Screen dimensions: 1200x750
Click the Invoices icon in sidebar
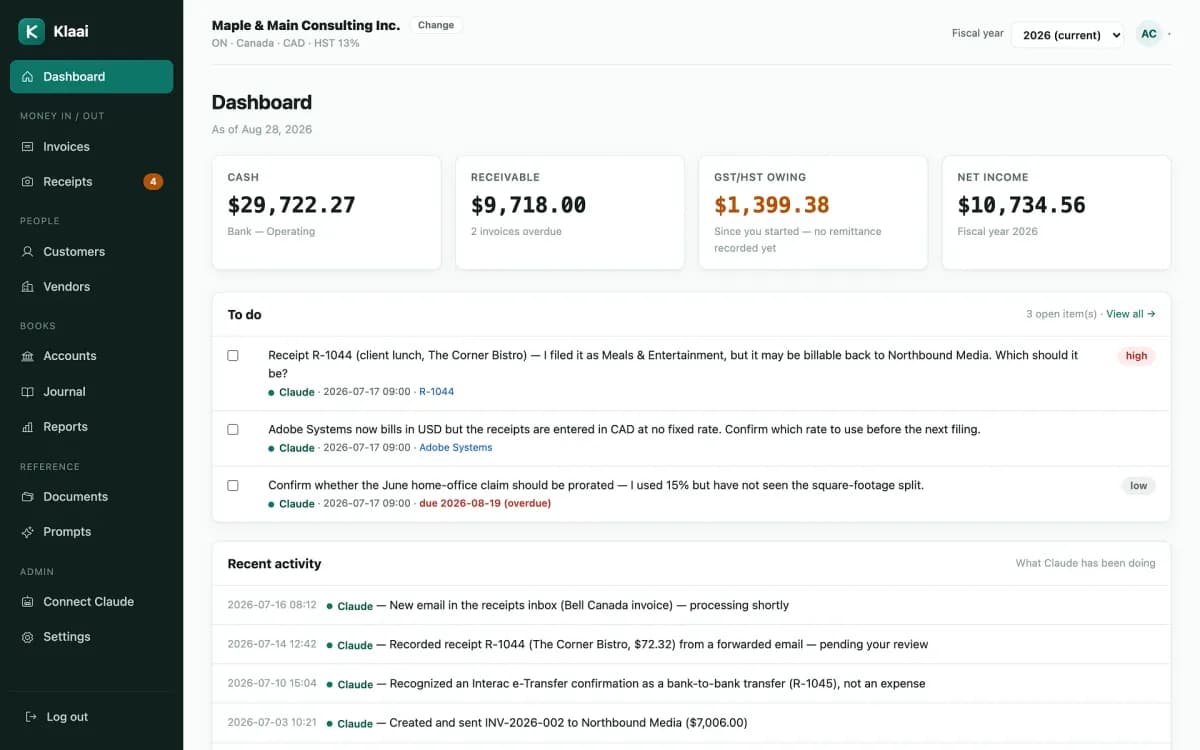coord(28,147)
